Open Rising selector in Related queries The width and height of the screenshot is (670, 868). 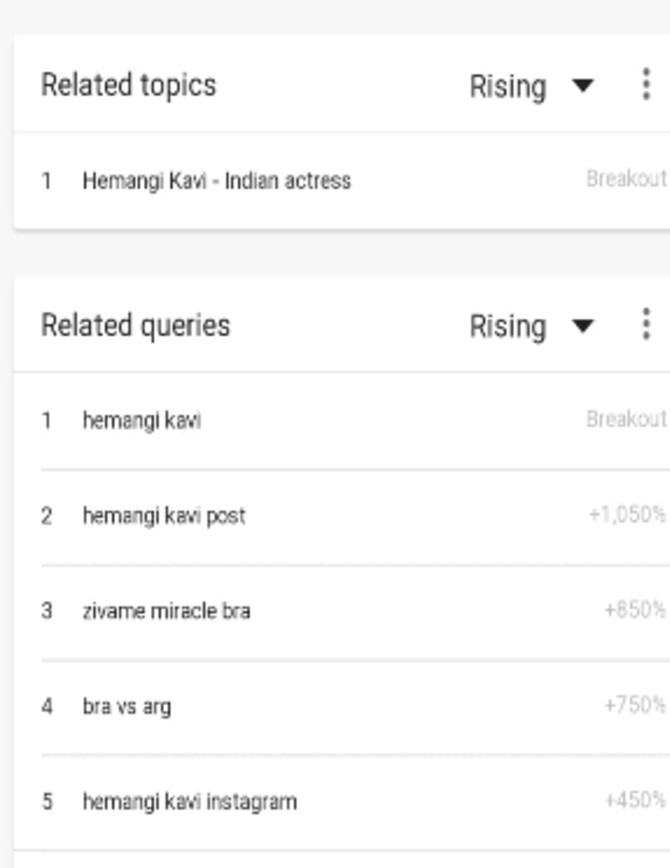508,326
